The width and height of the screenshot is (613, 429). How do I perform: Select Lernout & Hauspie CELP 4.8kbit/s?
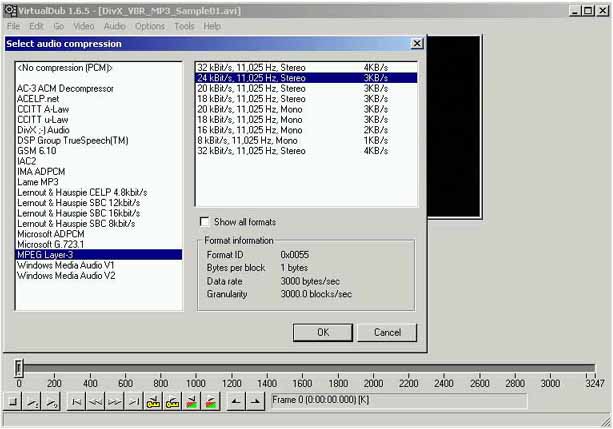99,192
